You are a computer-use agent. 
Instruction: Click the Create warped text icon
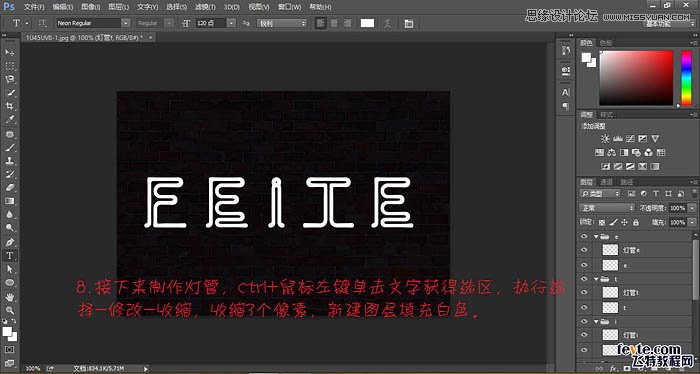pyautogui.click(x=388, y=23)
